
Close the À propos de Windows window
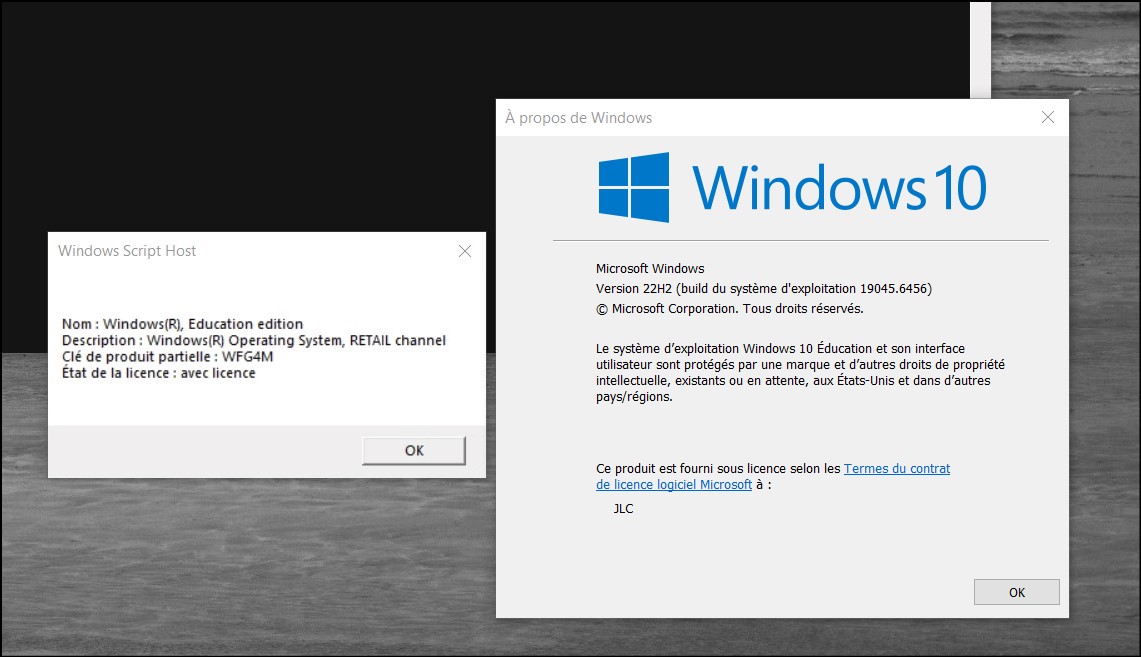coord(1048,117)
